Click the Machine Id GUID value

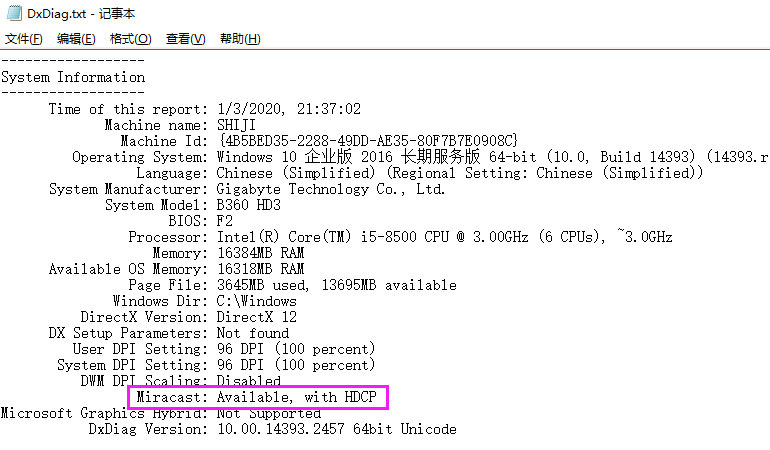pos(368,141)
